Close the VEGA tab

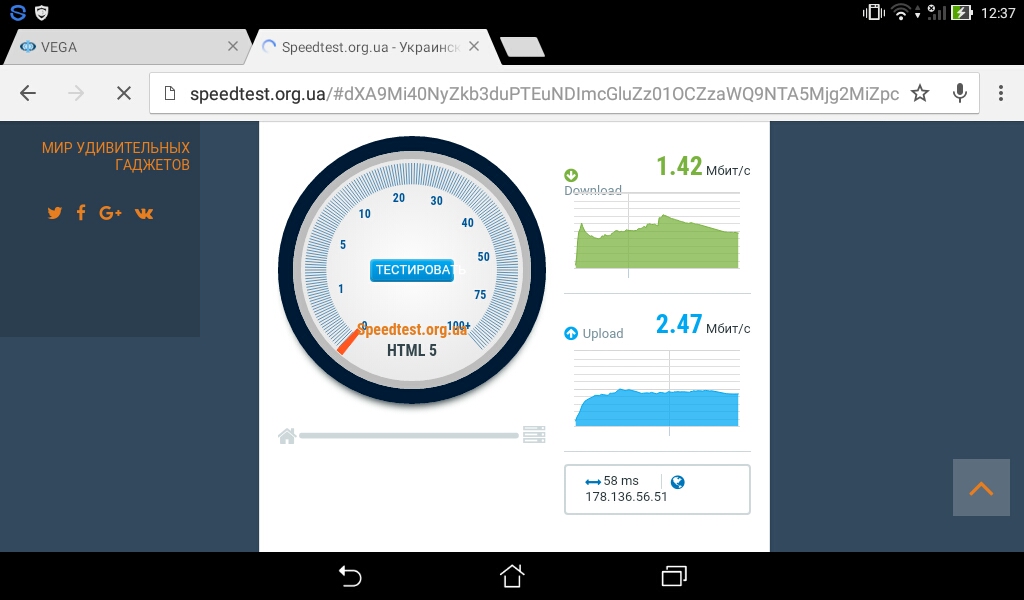pos(232,46)
